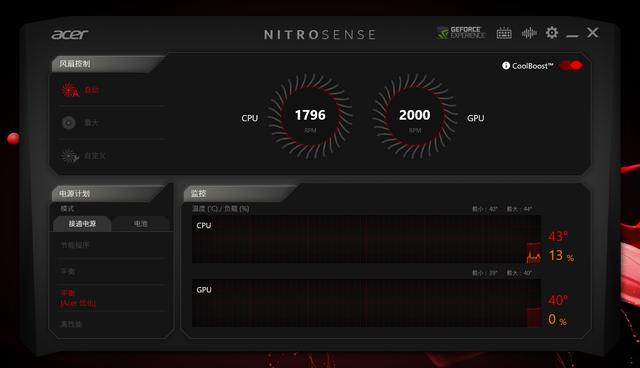Switch to the battery (电池) tab
The width and height of the screenshot is (640, 368).
[141, 224]
